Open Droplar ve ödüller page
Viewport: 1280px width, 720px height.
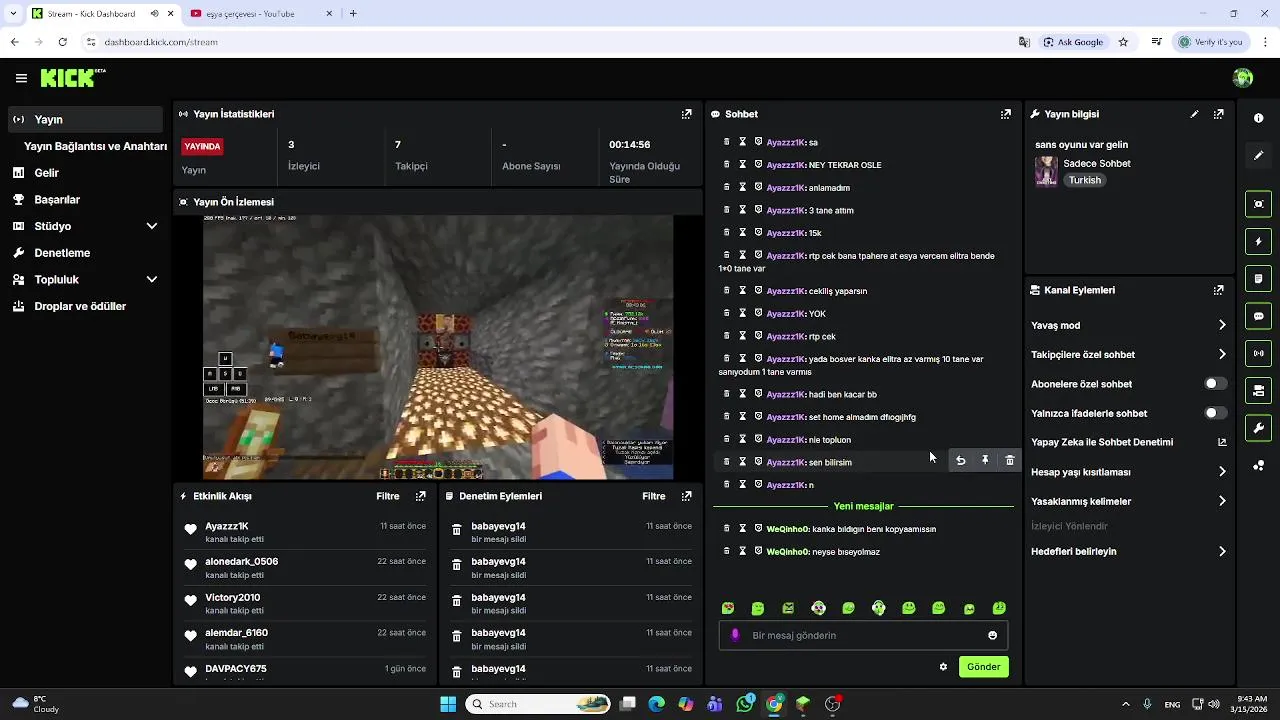[82, 307]
